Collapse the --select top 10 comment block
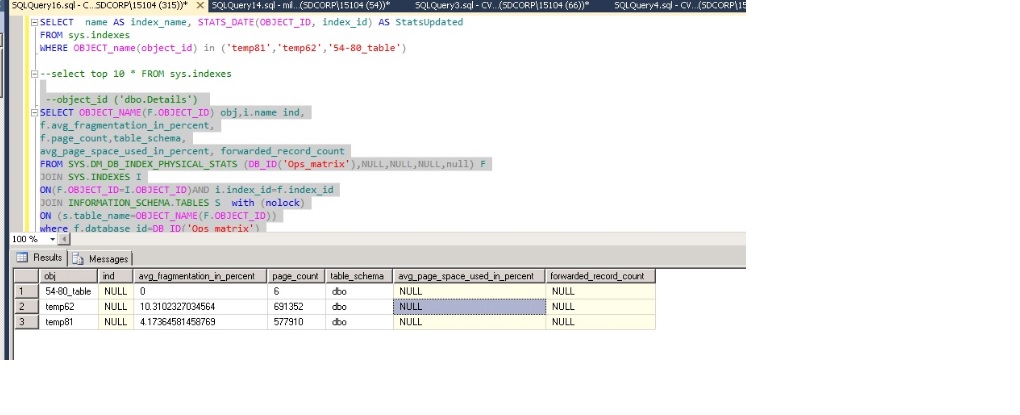 coord(34,74)
